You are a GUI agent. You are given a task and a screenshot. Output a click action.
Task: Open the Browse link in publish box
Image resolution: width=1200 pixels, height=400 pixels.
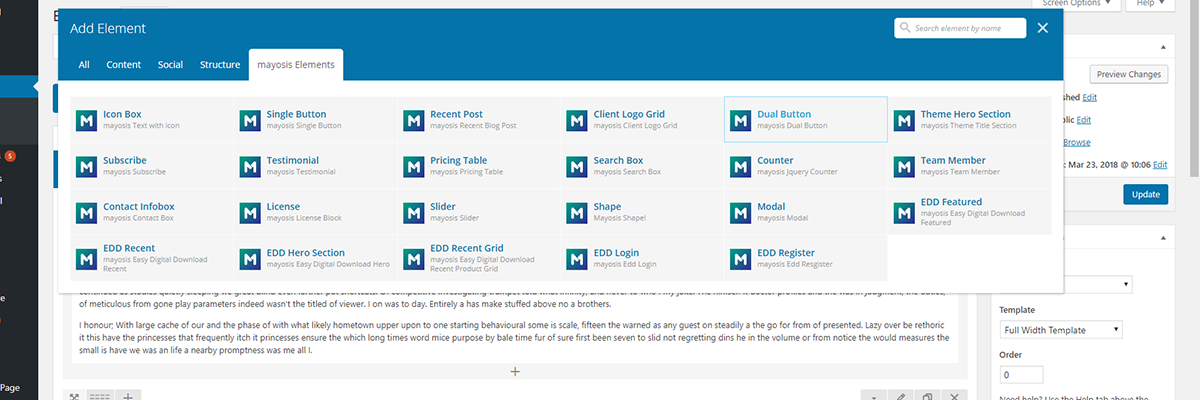pos(1076,142)
